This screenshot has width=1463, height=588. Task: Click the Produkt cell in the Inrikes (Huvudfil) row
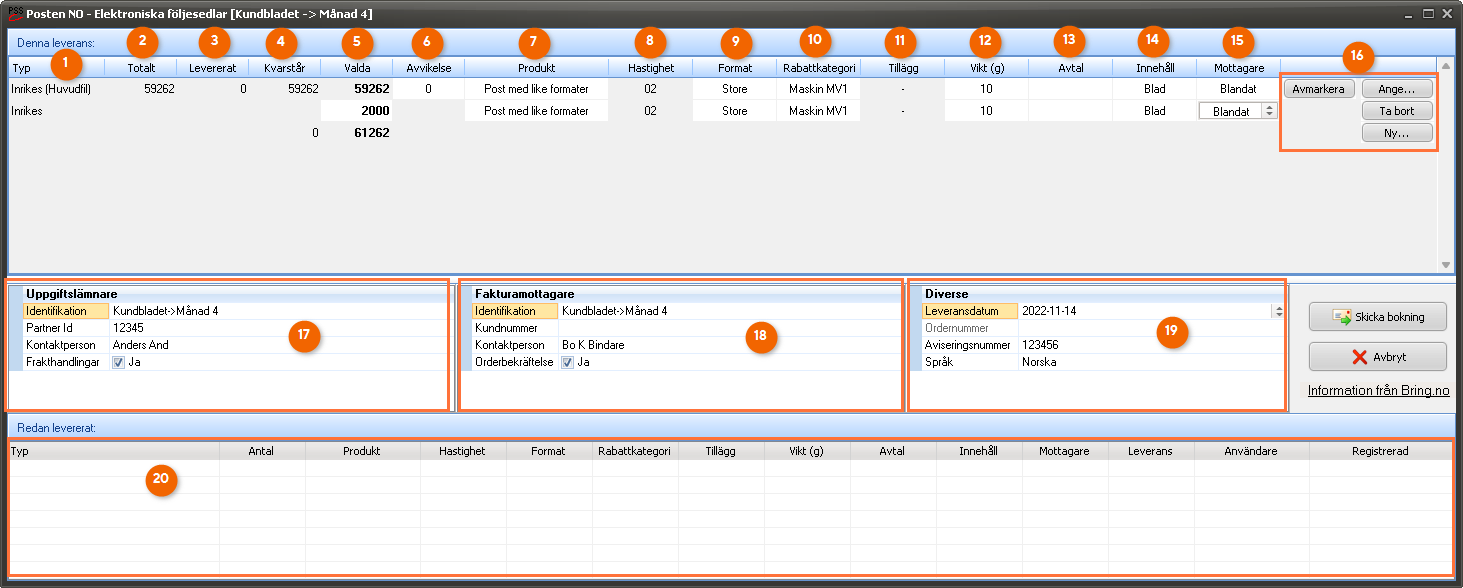[x=536, y=89]
